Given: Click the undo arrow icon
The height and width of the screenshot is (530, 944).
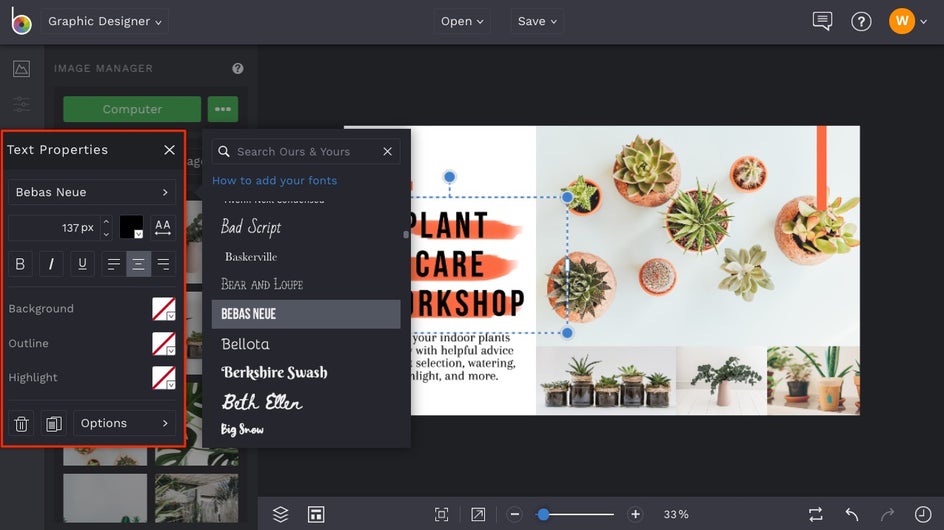Looking at the screenshot, I should point(852,514).
